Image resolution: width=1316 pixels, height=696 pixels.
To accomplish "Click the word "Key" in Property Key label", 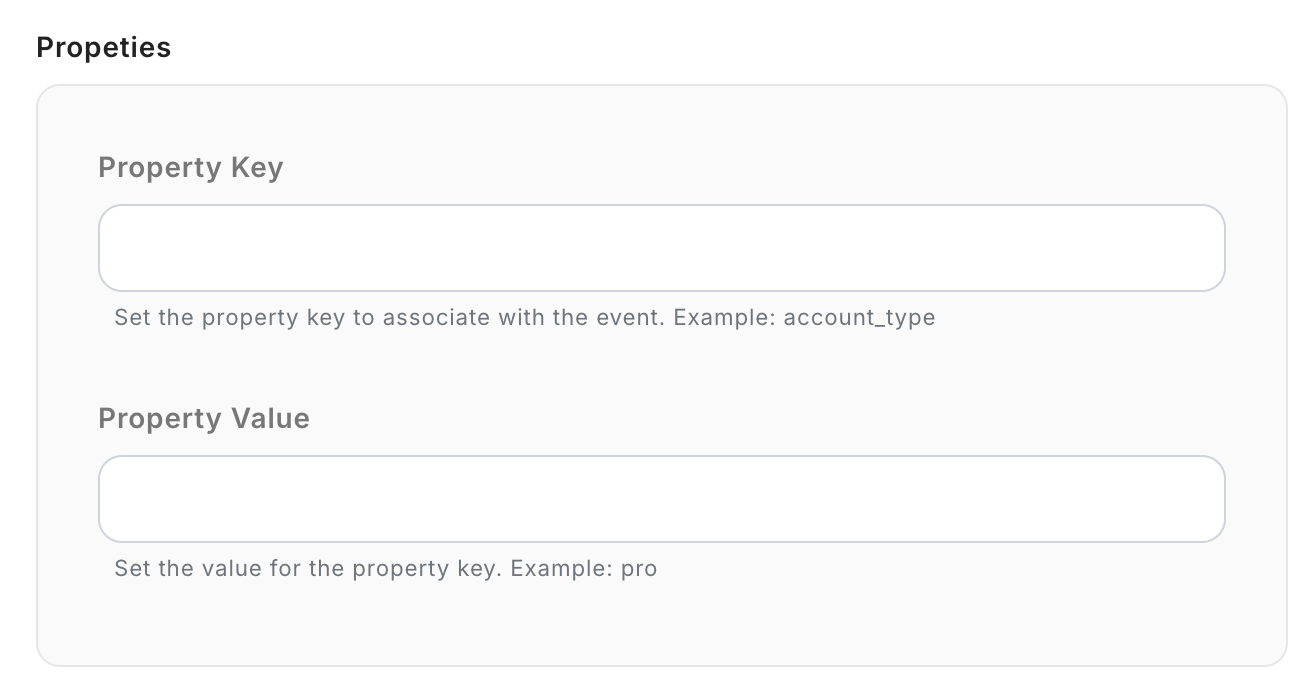I will 257,168.
